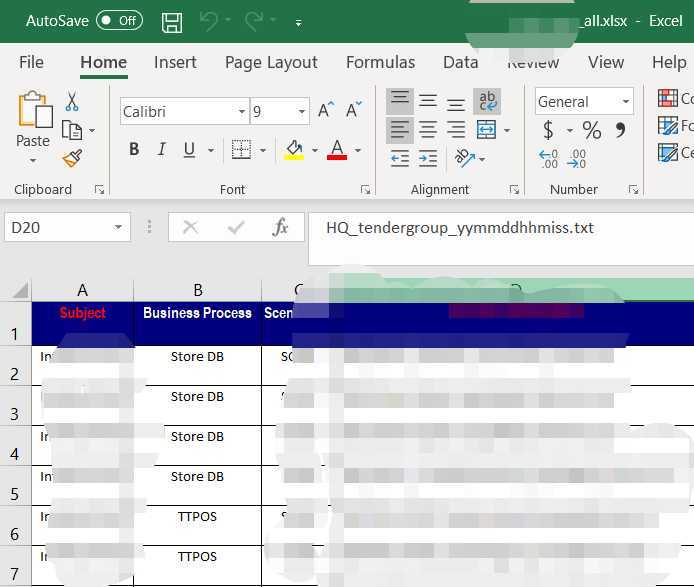Increase indent
The width and height of the screenshot is (694, 587).
(428, 158)
